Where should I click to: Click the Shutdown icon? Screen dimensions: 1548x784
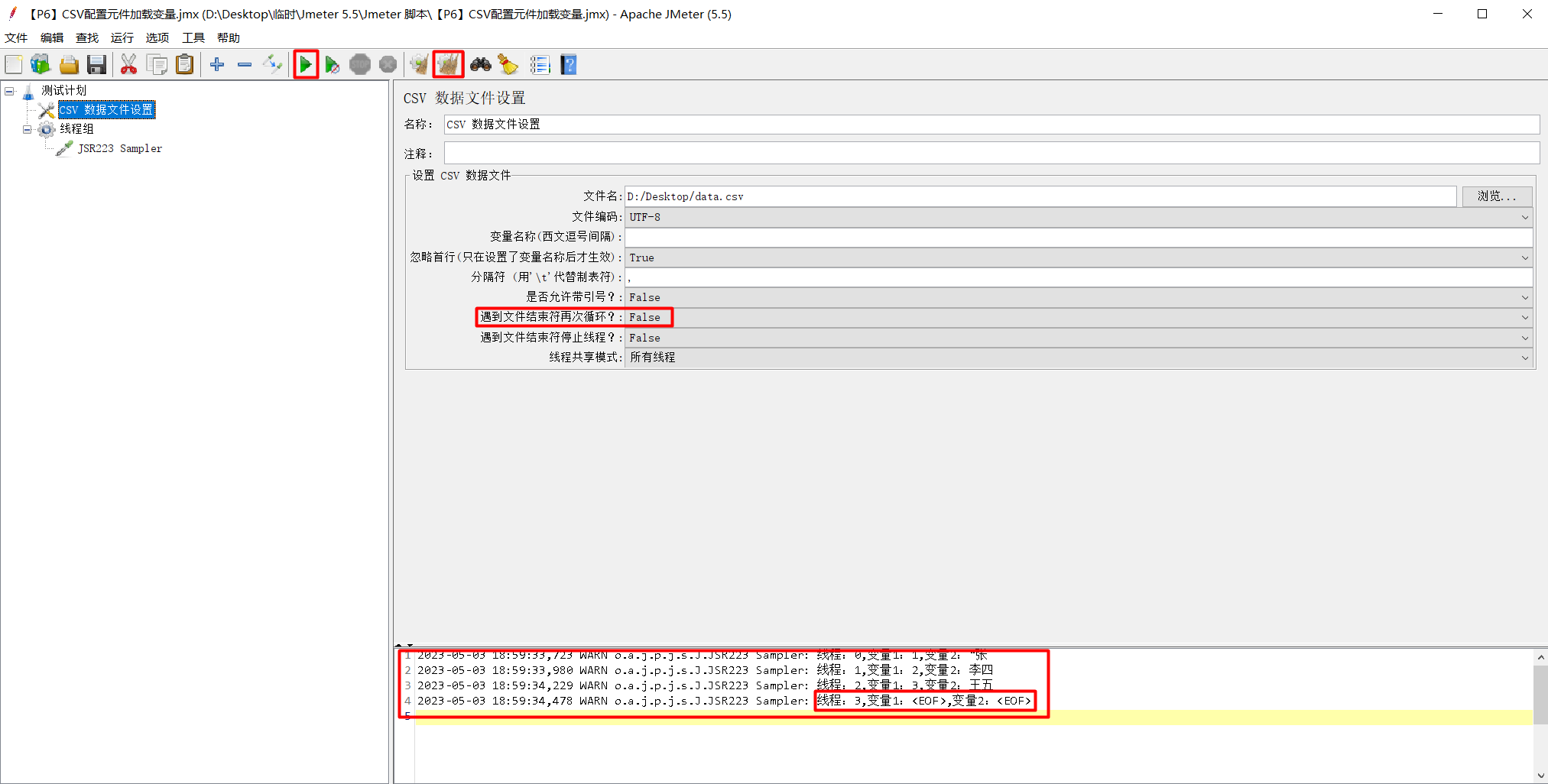tap(388, 65)
